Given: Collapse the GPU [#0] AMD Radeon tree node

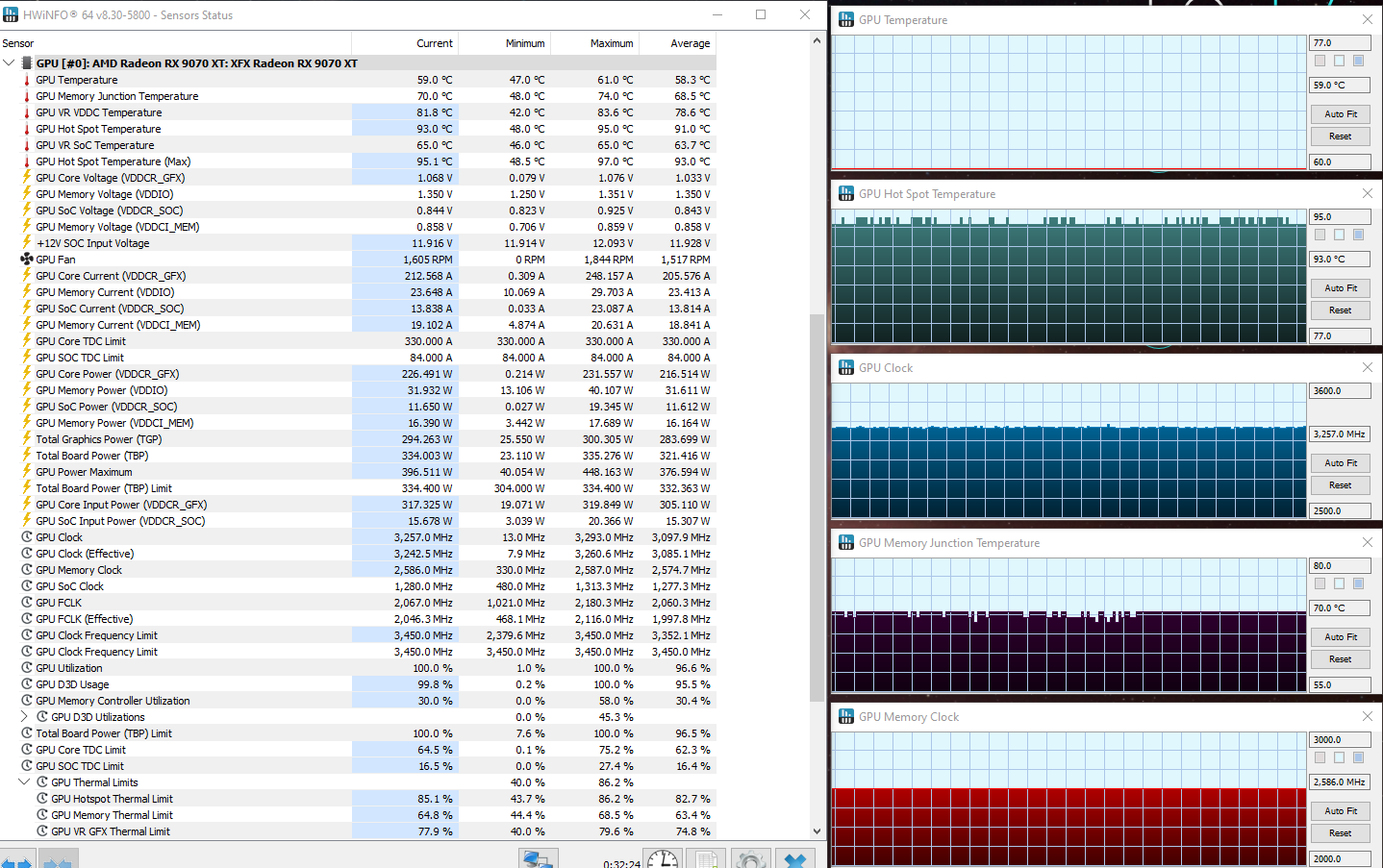Looking at the screenshot, I should (x=9, y=62).
